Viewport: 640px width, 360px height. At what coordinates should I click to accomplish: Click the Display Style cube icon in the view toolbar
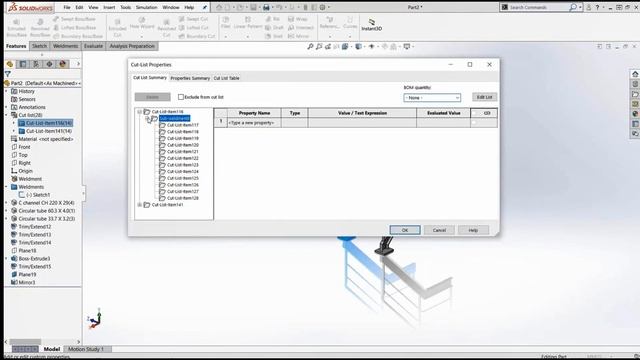pos(358,47)
